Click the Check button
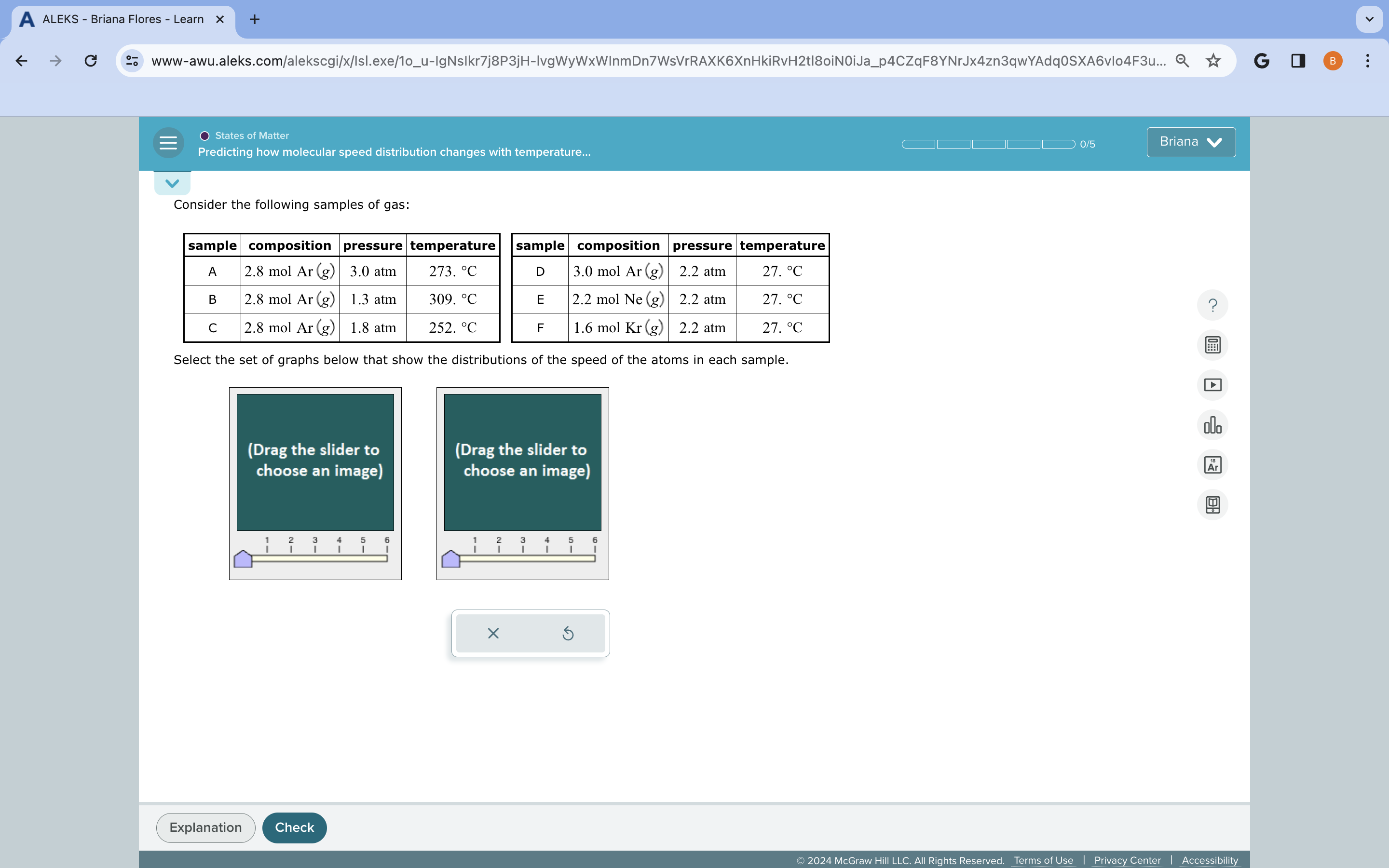Image resolution: width=1389 pixels, height=868 pixels. pos(294,827)
